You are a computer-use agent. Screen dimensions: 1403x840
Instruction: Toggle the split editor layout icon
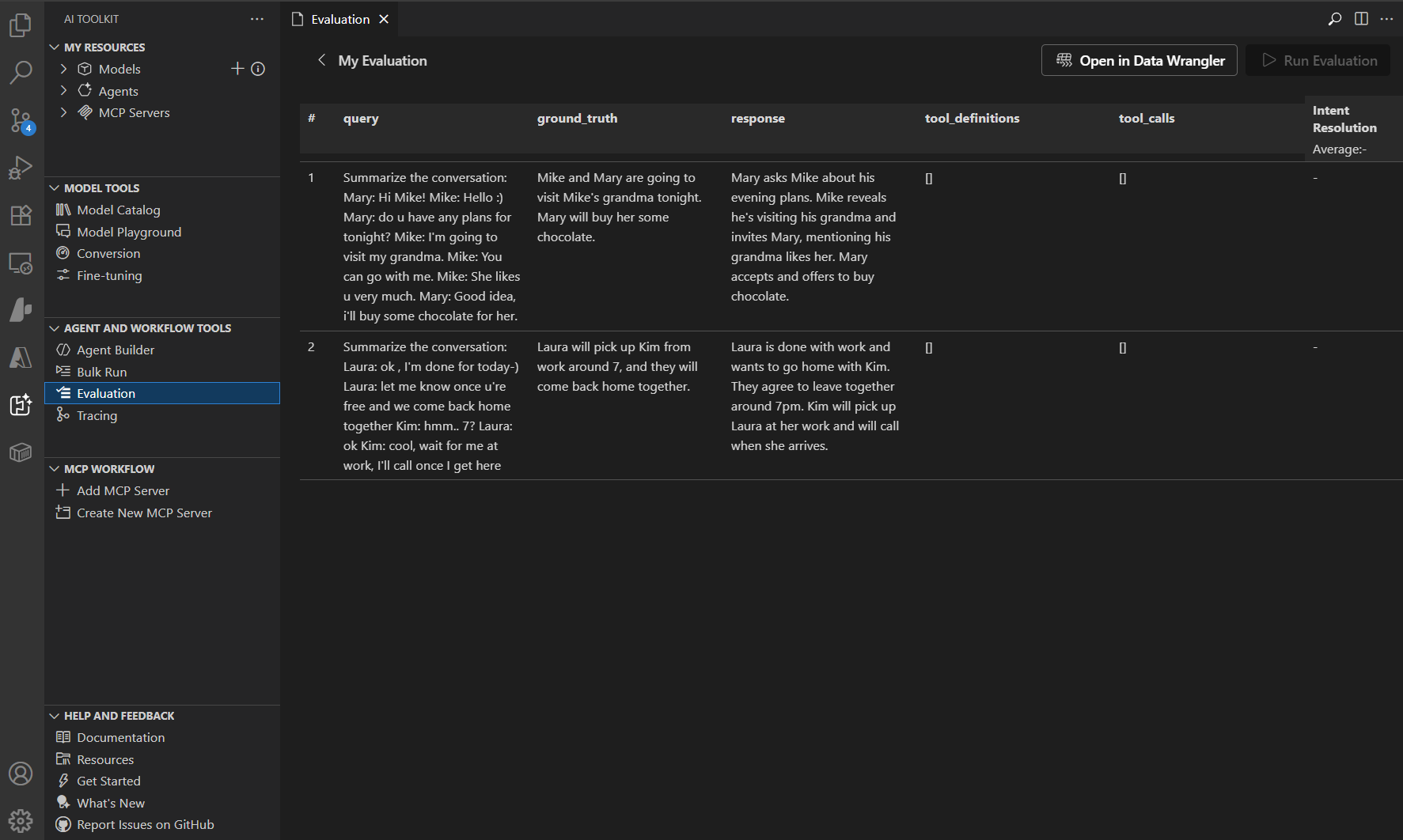pos(1361,18)
